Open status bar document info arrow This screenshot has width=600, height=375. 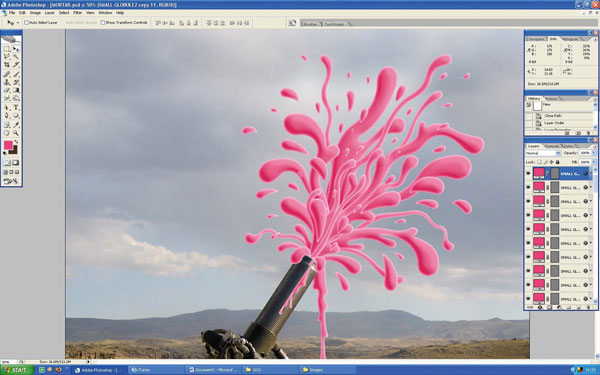[x=88, y=361]
